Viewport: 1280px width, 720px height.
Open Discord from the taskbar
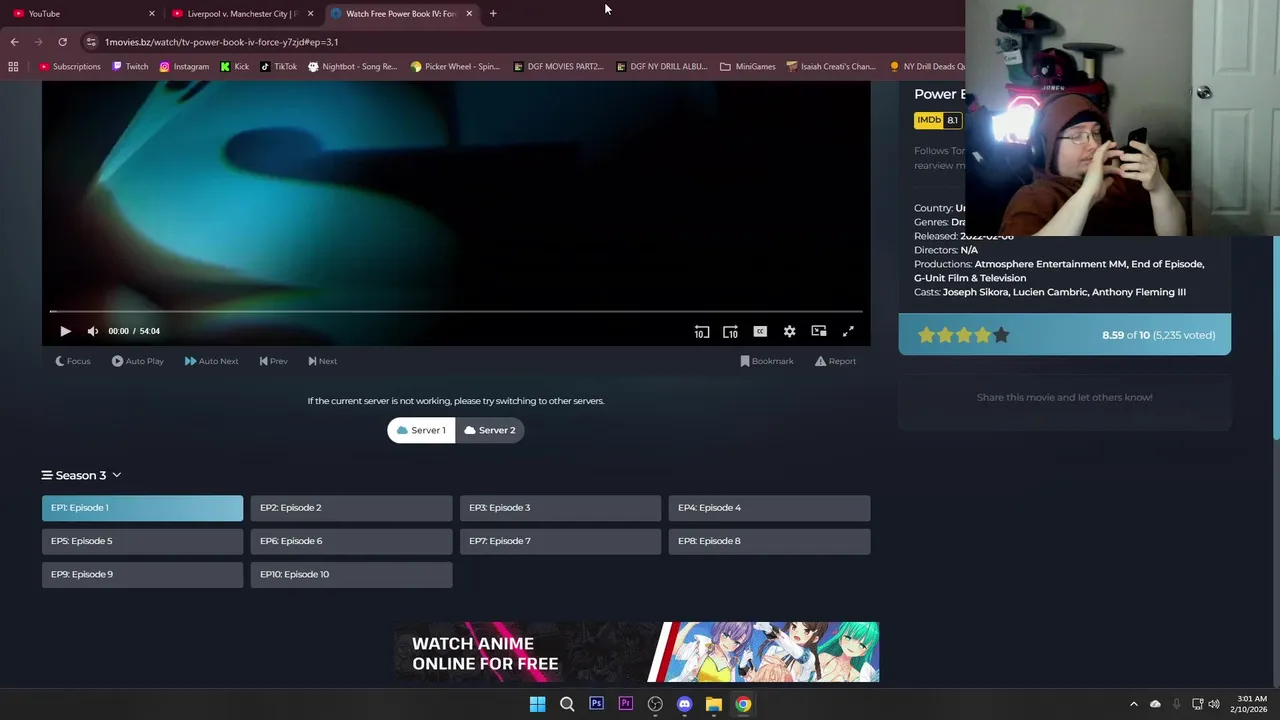click(684, 704)
